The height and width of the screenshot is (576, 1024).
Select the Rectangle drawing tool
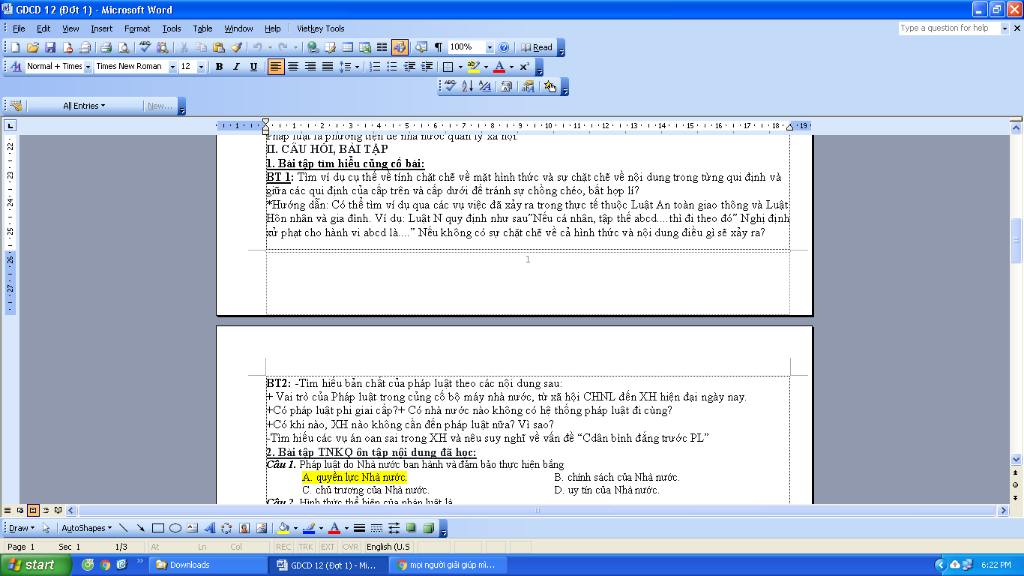point(158,528)
